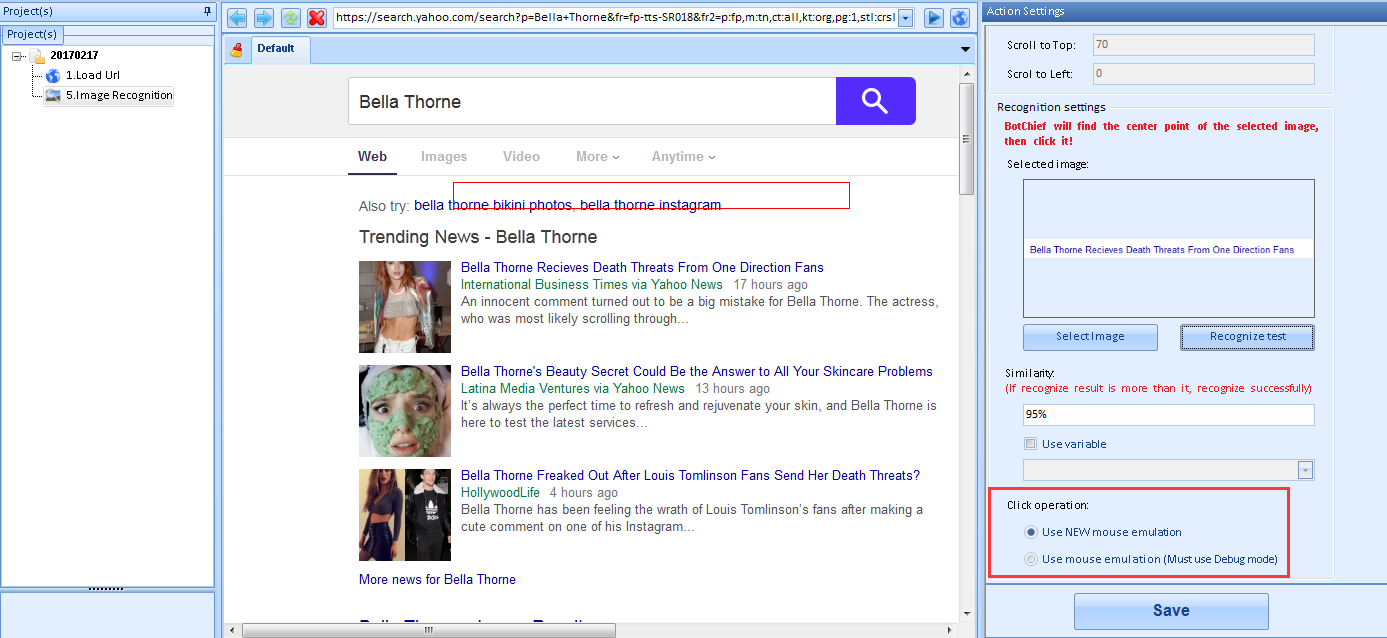Select Use mouse emulation (Debug mode) option

tap(1031, 559)
